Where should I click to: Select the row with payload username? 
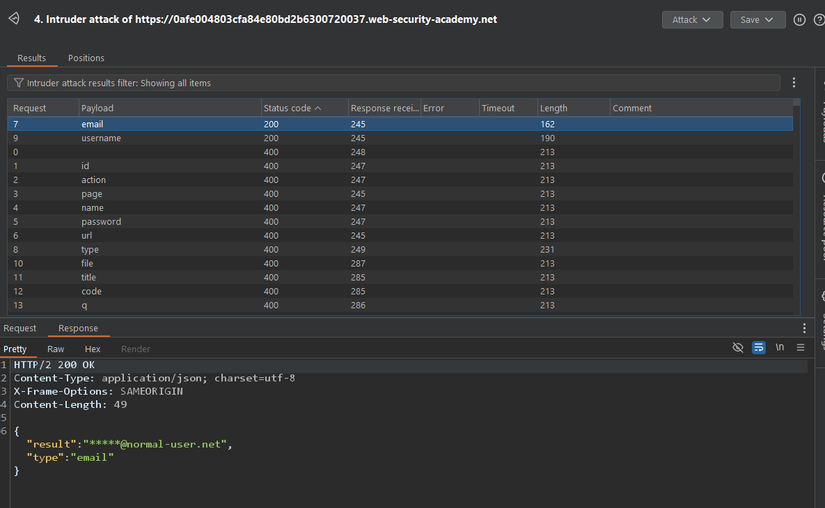(400, 138)
